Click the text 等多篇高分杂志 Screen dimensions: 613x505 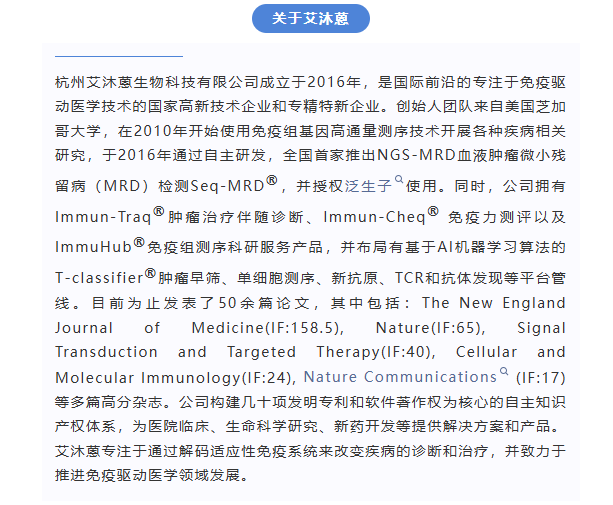pos(108,402)
